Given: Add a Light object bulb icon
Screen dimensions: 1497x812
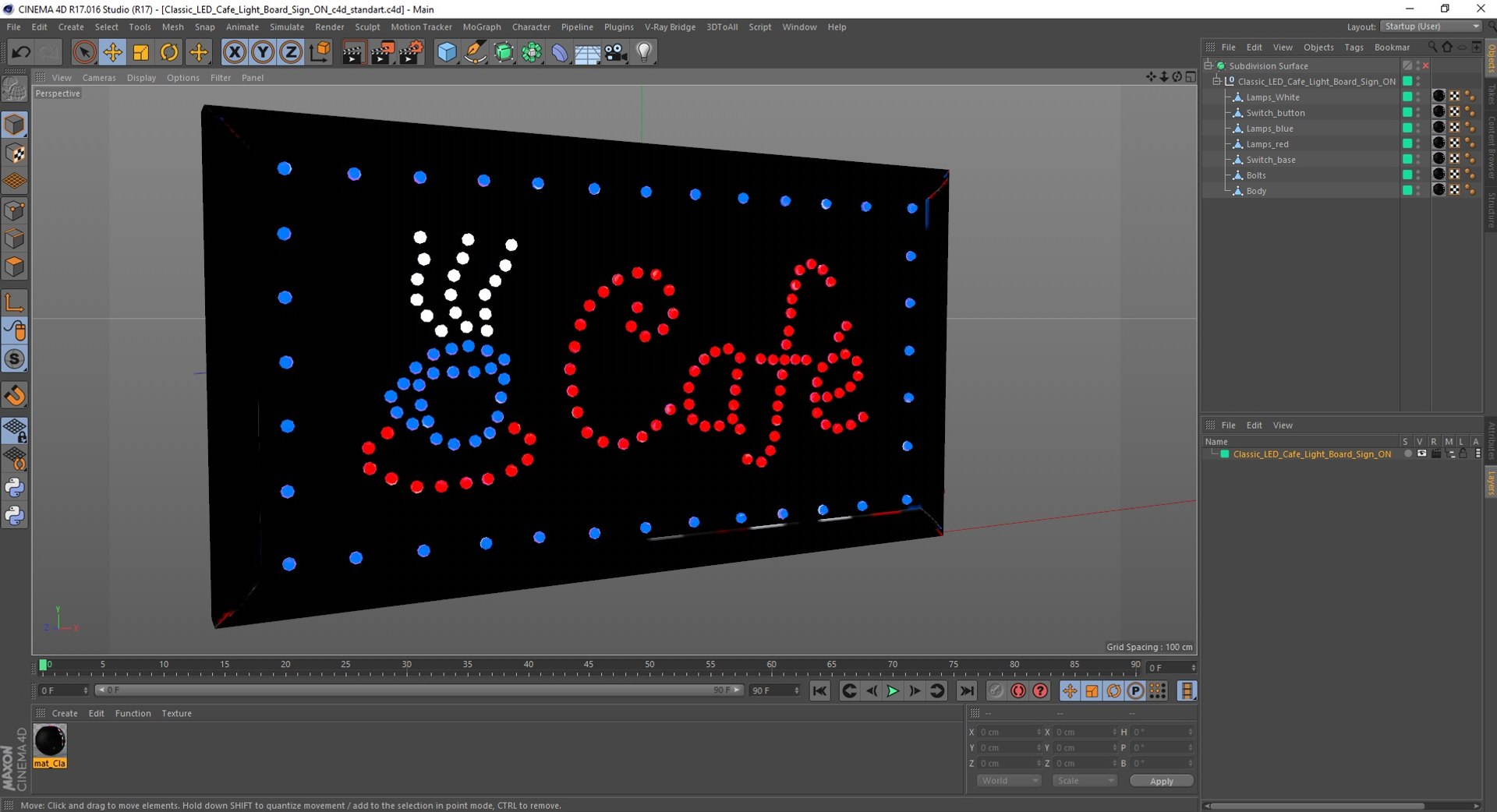Looking at the screenshot, I should coord(644,52).
